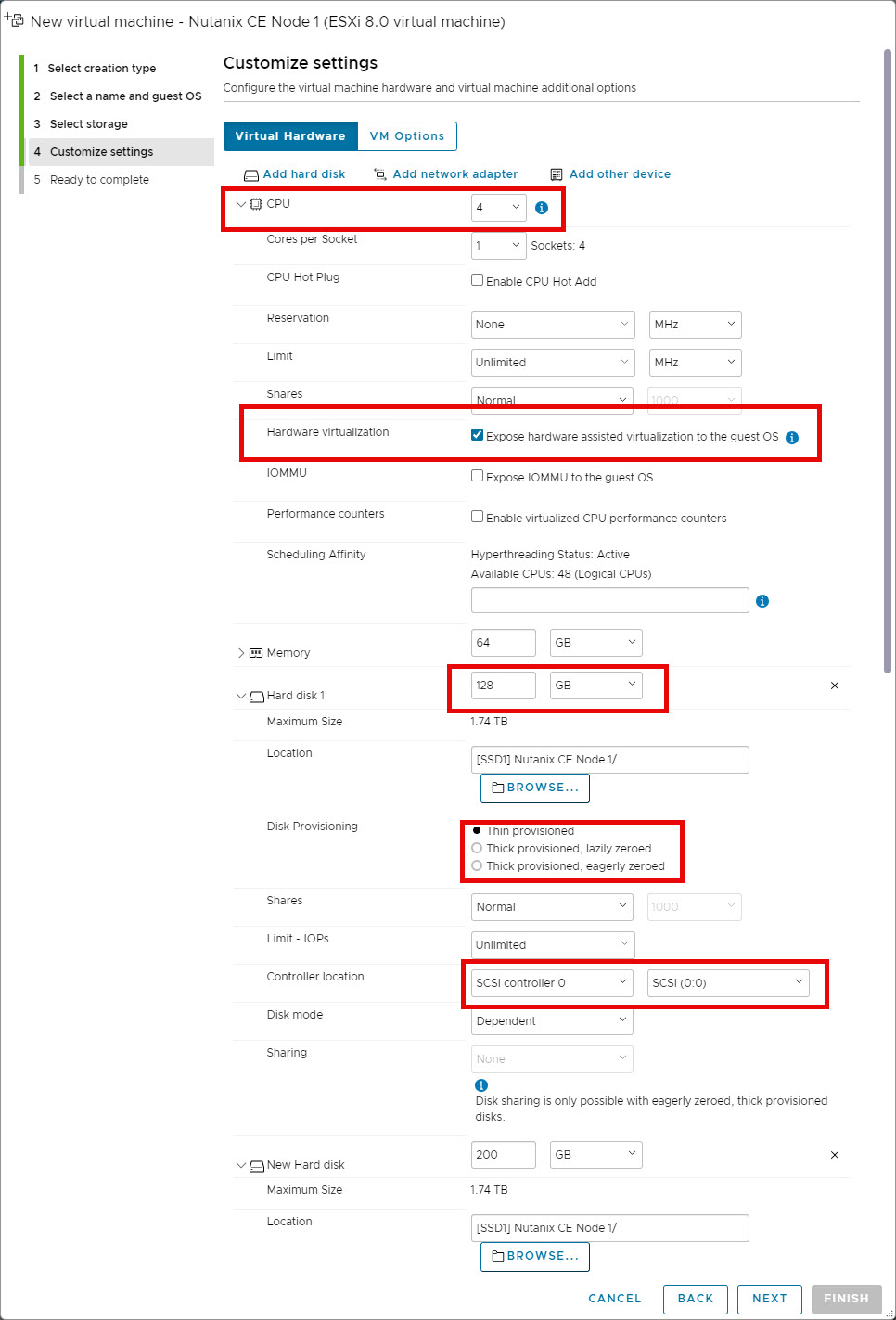Check Expose IOMMU to the guest OS

[x=477, y=475]
